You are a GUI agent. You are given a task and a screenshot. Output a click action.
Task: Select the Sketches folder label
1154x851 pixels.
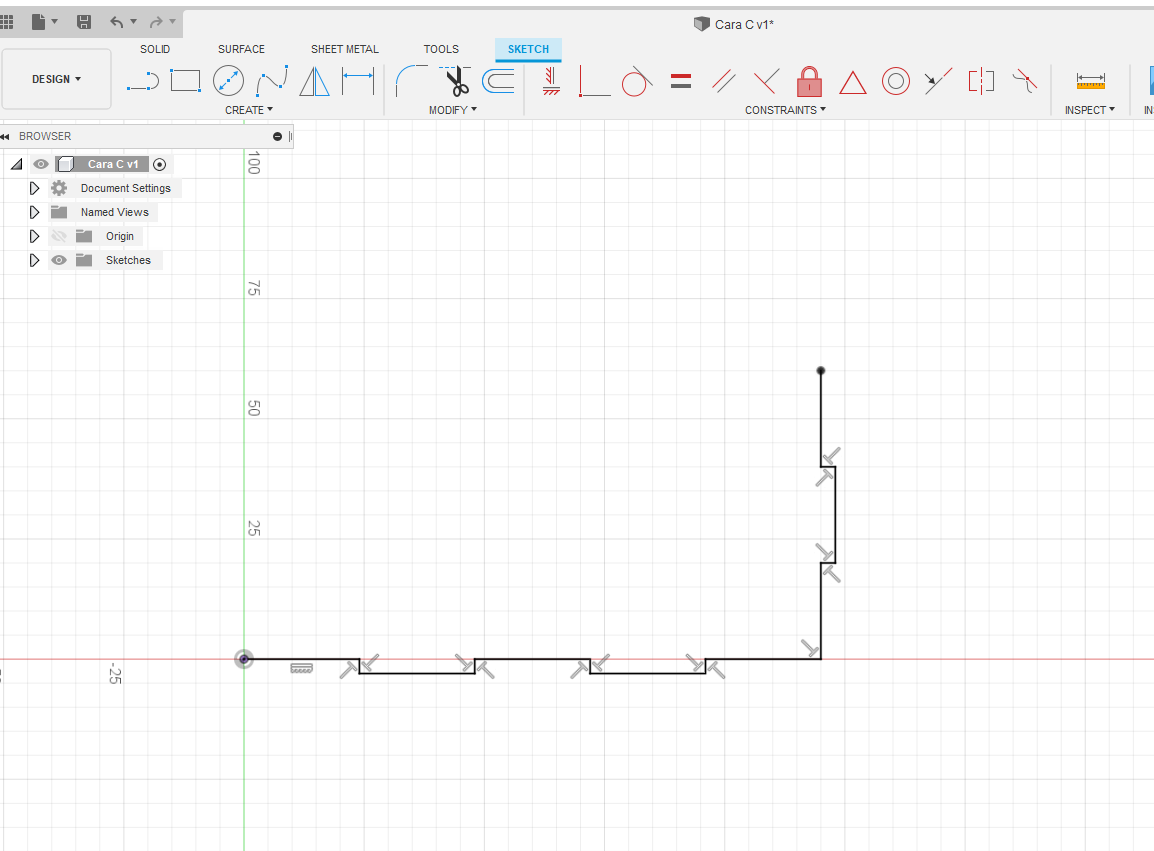pyautogui.click(x=128, y=260)
